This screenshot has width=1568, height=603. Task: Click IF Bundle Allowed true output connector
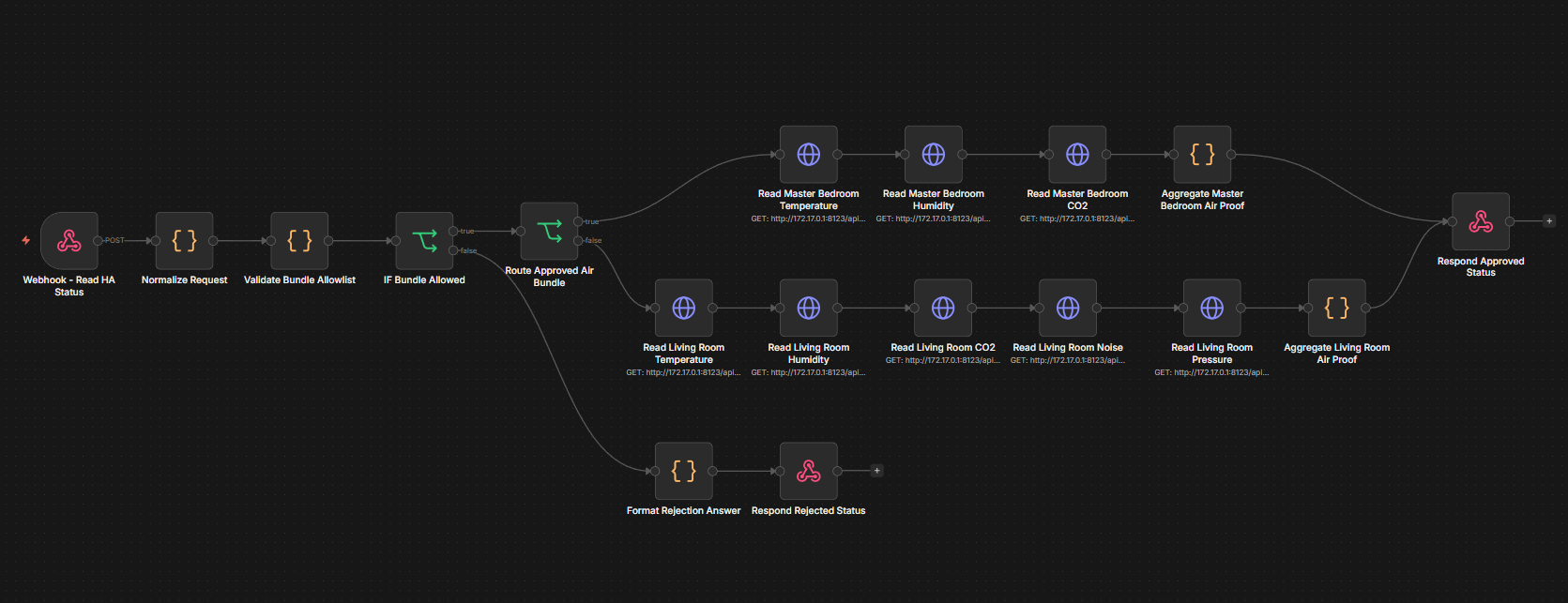pyautogui.click(x=453, y=232)
